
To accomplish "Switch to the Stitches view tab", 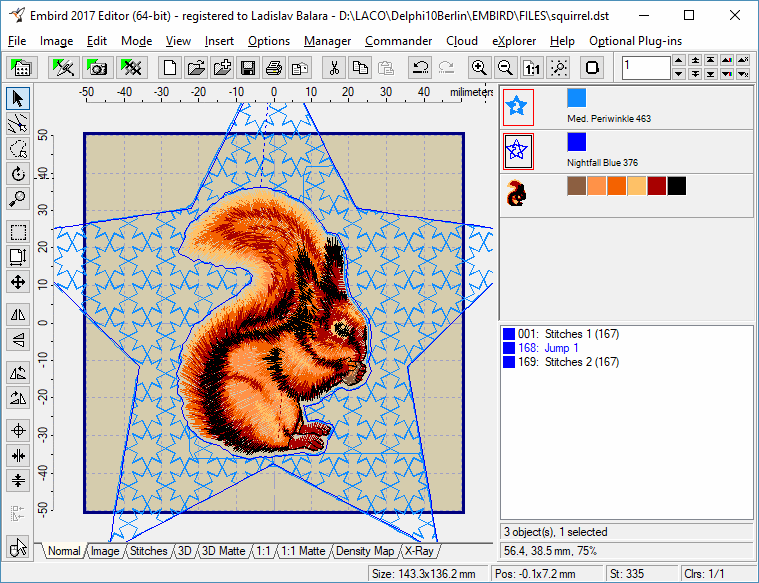I will pyautogui.click(x=149, y=551).
